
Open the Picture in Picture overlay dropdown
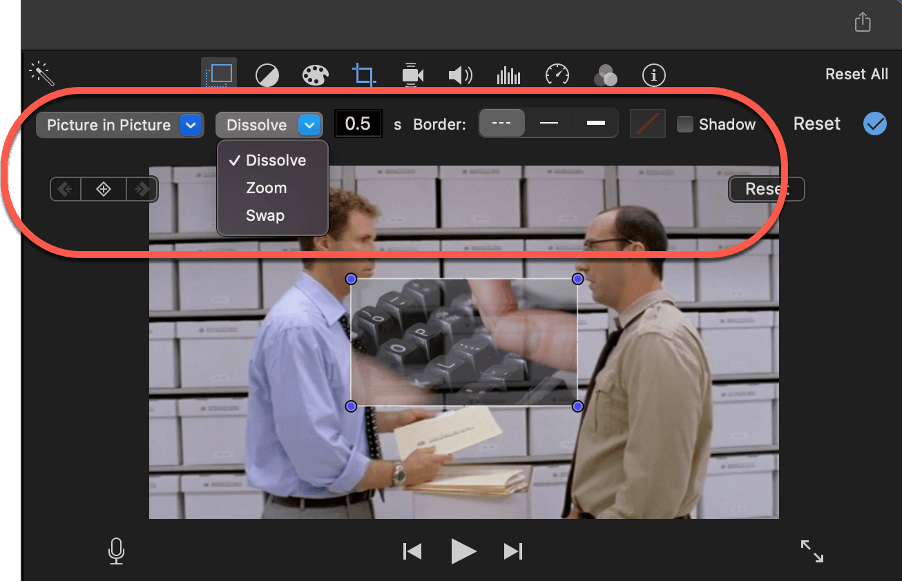click(x=120, y=125)
